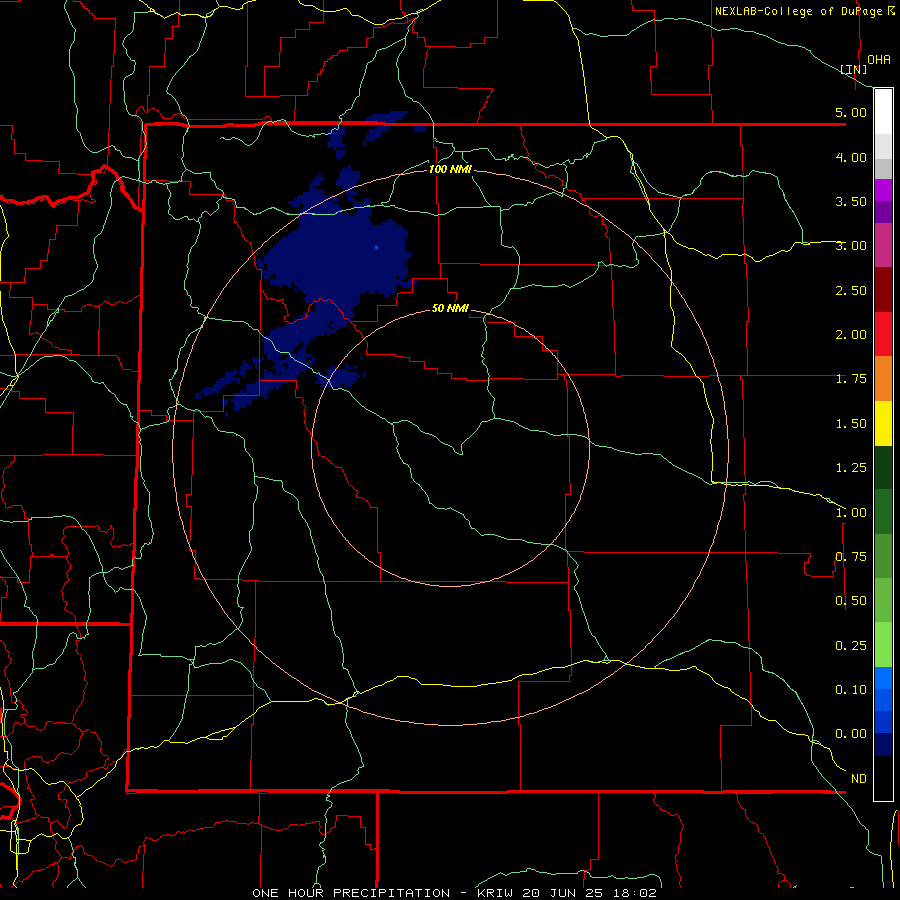Pick the bright red legend swatch
The width and height of the screenshot is (900, 900).
click(x=883, y=334)
